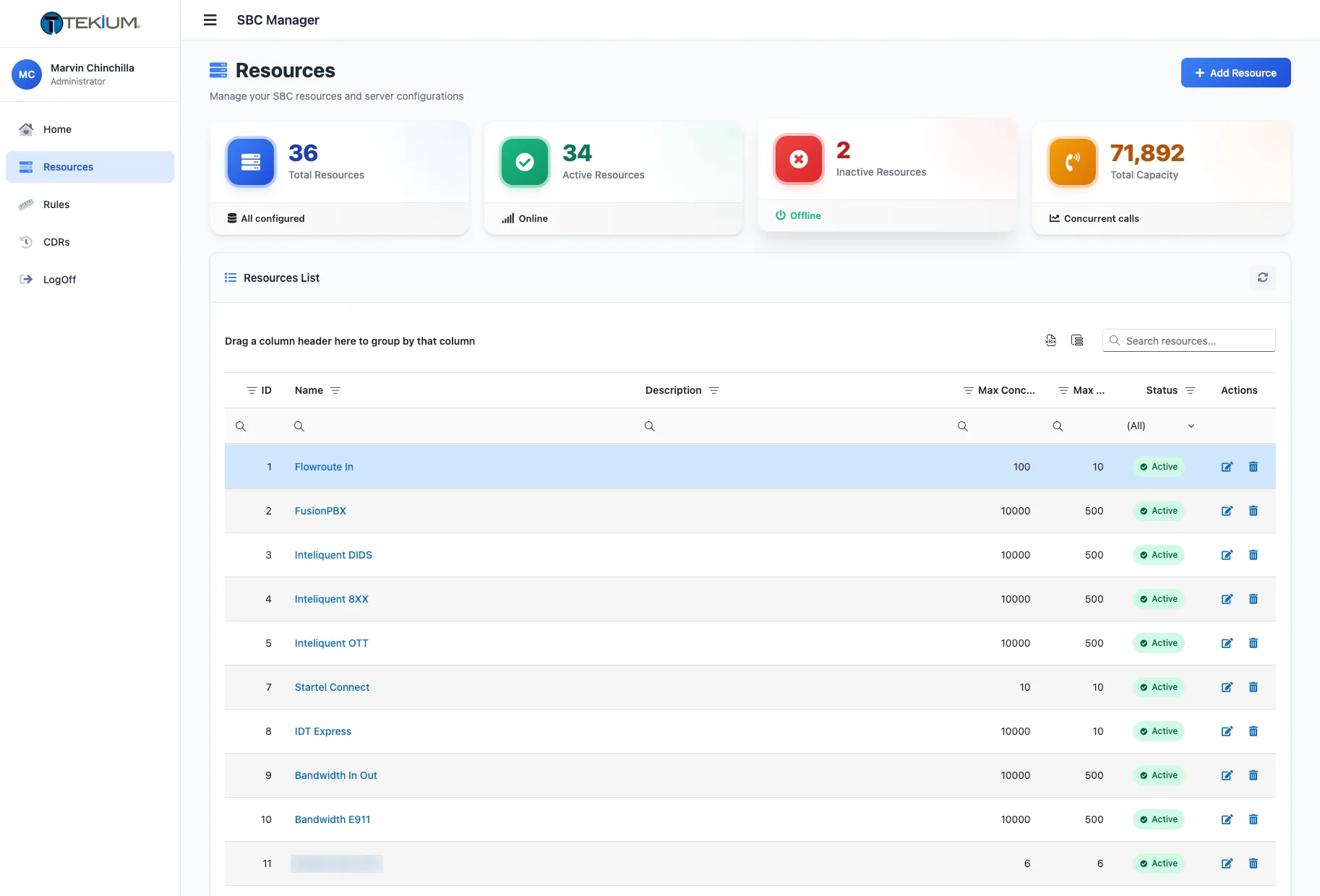Image resolution: width=1320 pixels, height=896 pixels.
Task: Open the Status column filter menu
Action: click(x=1191, y=390)
